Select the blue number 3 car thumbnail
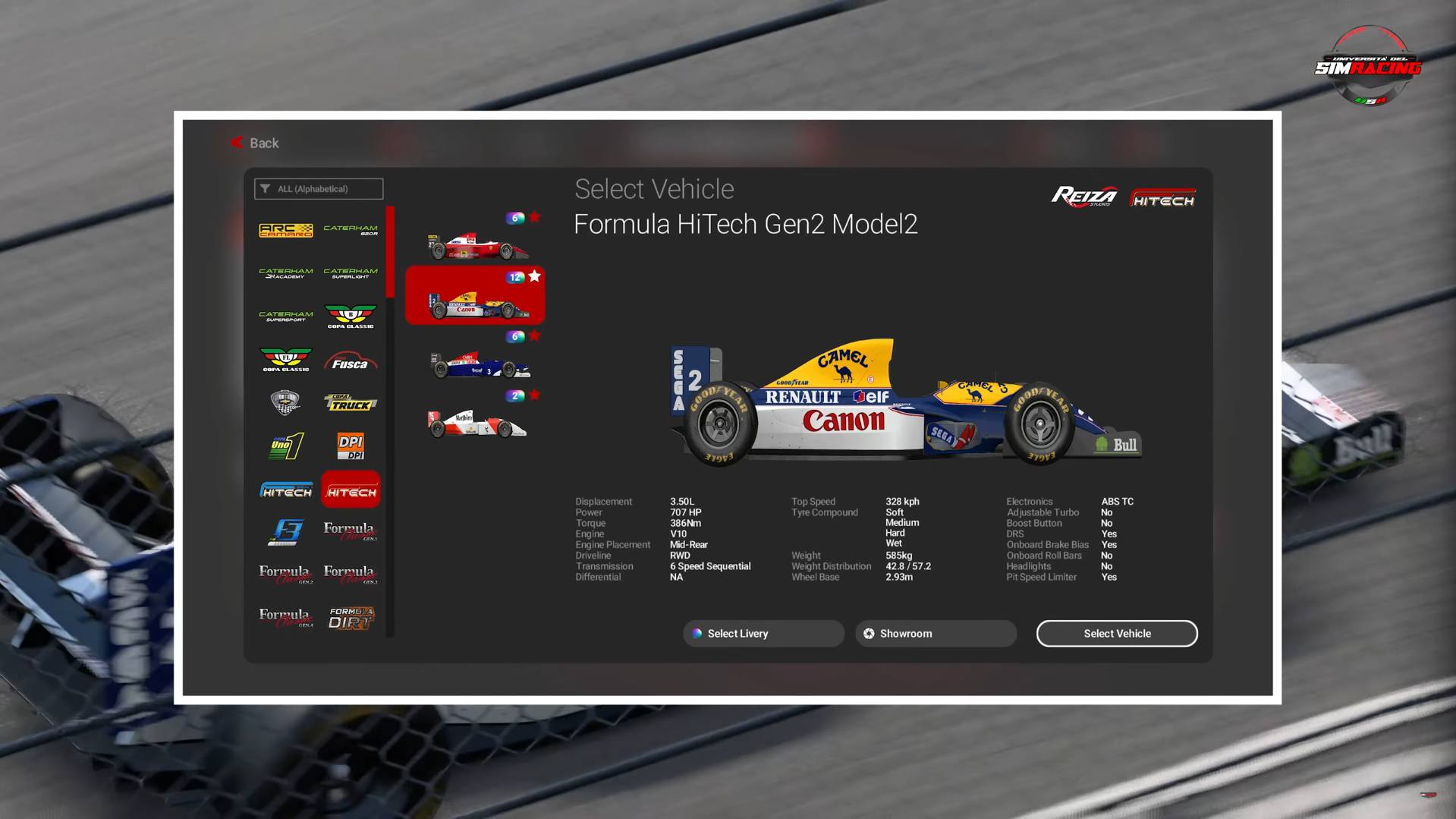 coord(478,365)
